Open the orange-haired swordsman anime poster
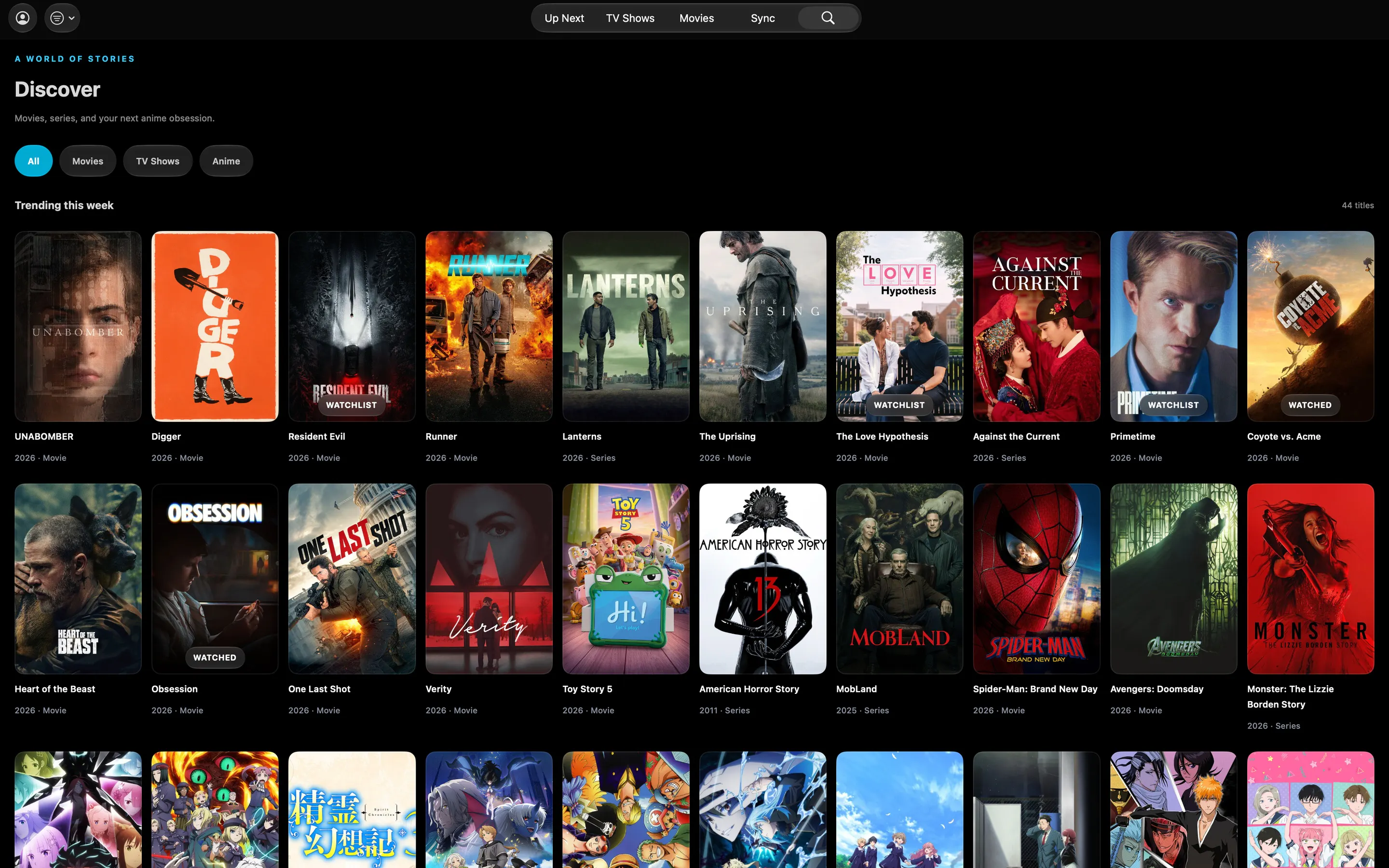1389x868 pixels. click(1174, 810)
